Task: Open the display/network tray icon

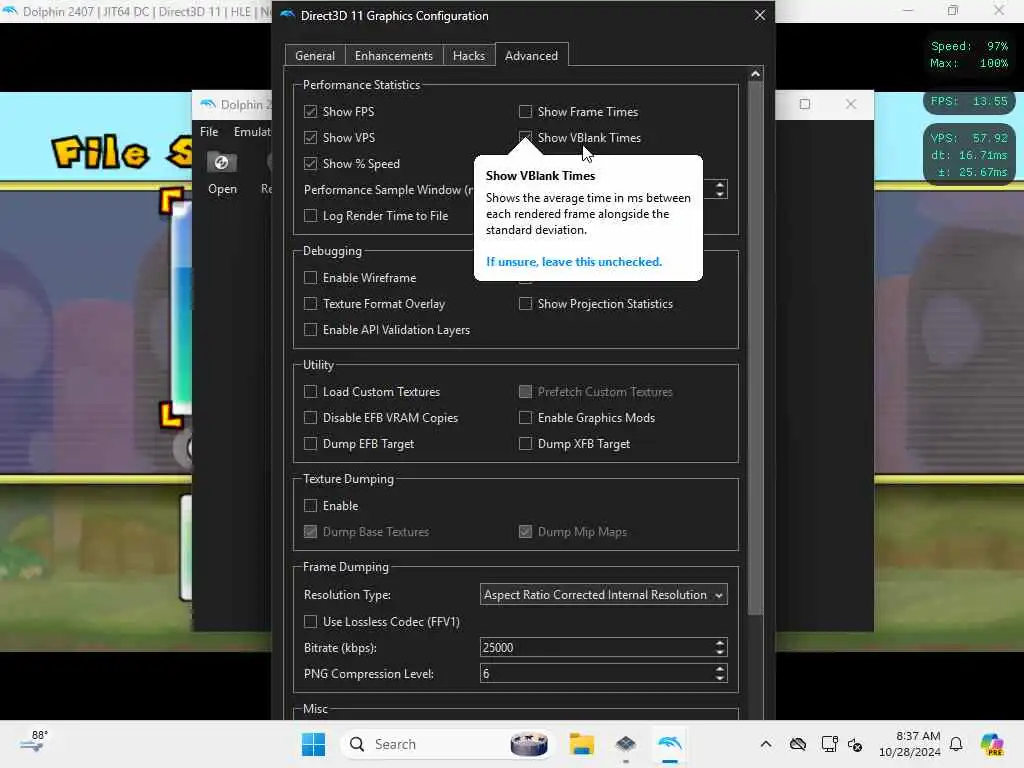Action: pyautogui.click(x=829, y=744)
